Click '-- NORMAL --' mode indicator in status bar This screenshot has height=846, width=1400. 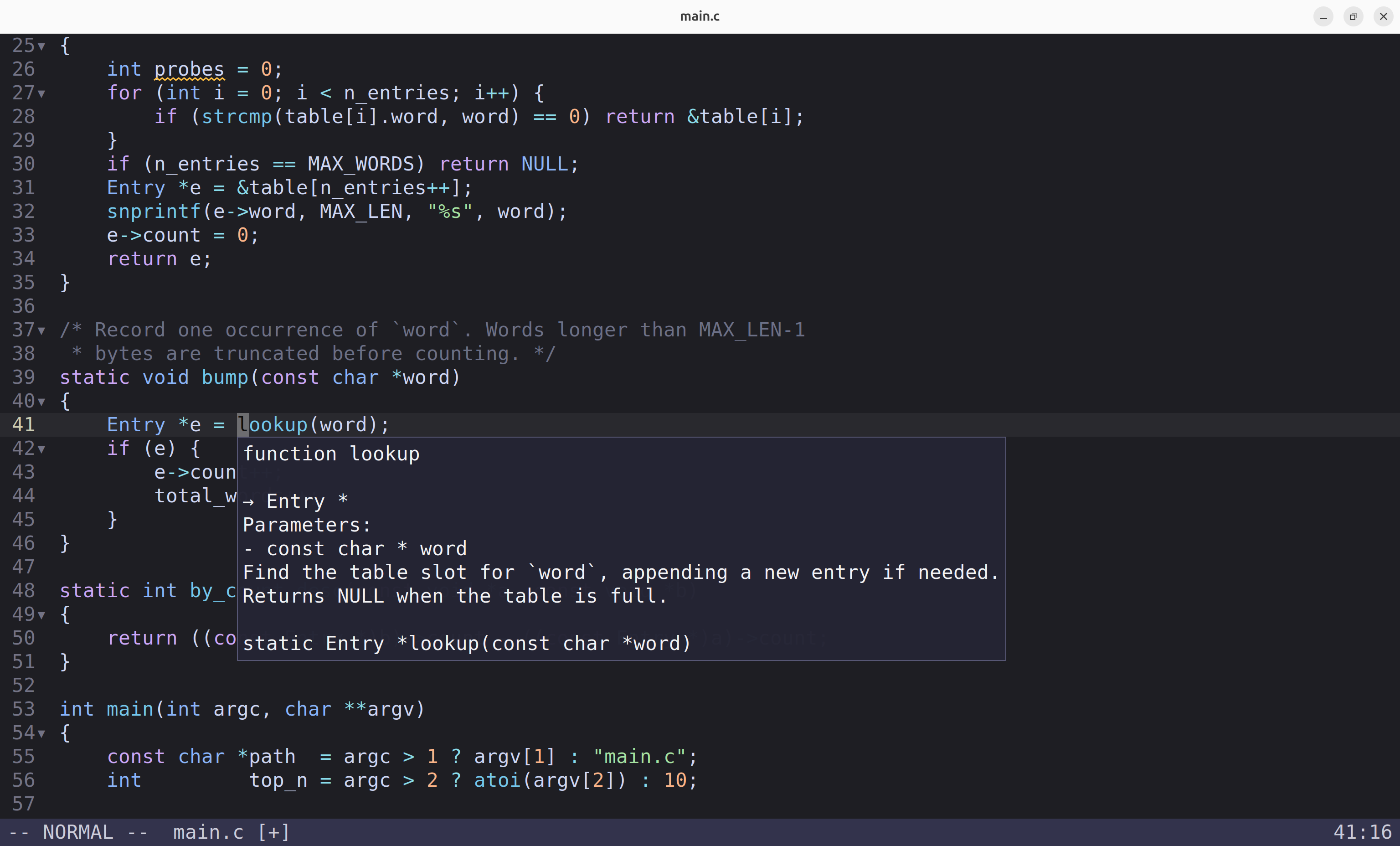[x=78, y=832]
